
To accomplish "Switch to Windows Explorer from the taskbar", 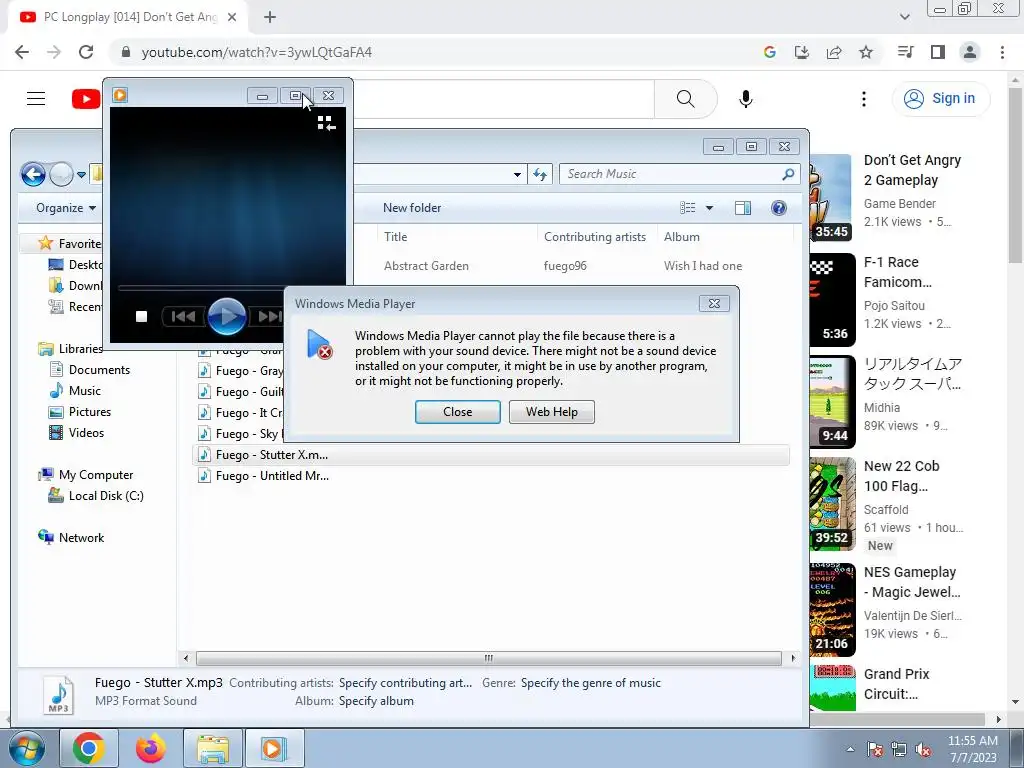I will click(x=213, y=748).
